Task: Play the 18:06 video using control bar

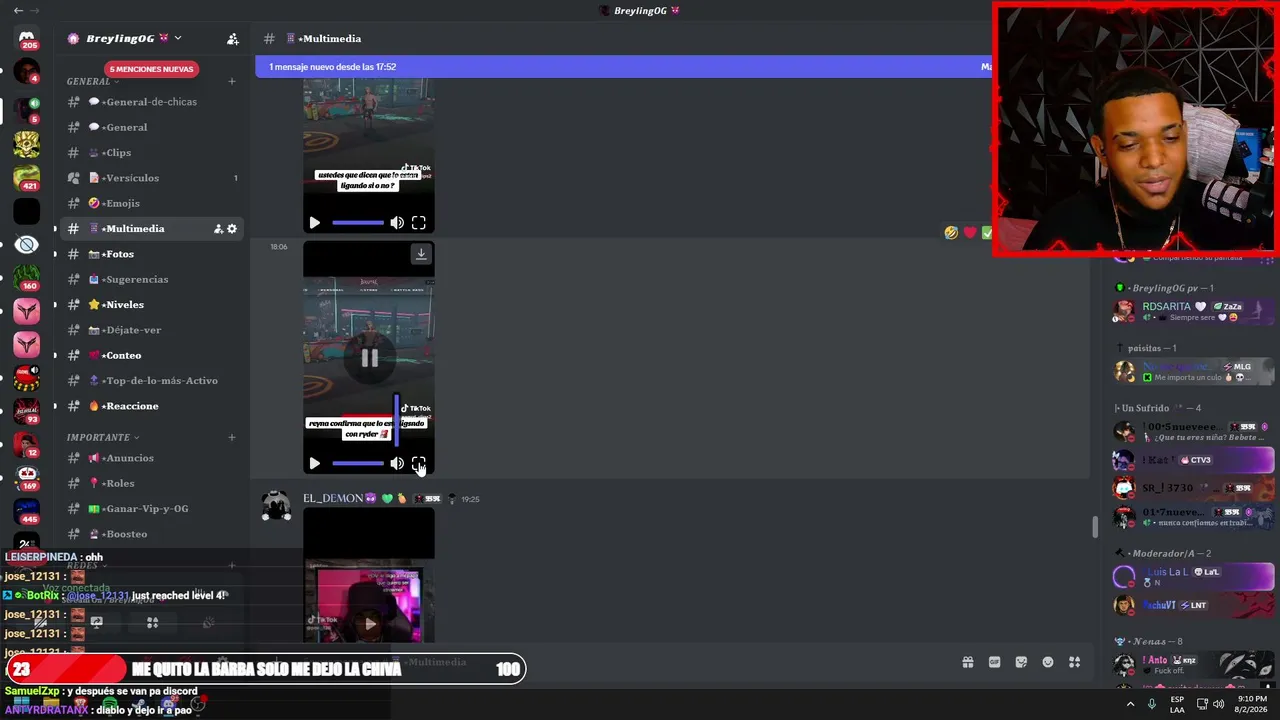Action: 314,464
